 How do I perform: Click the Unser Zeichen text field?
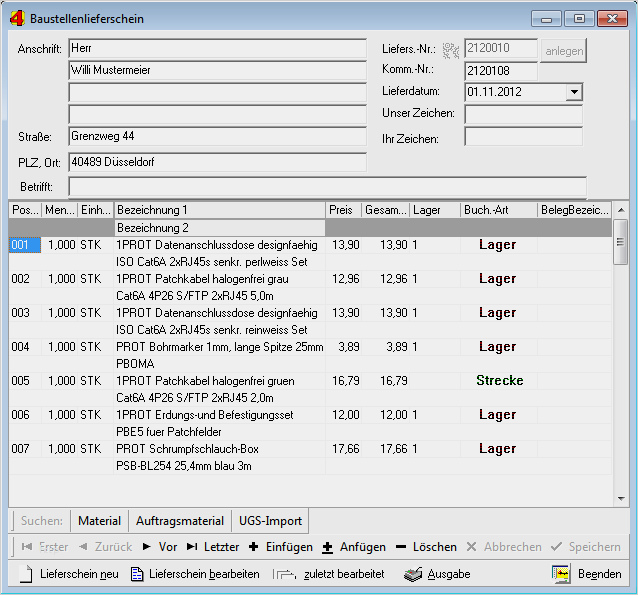coord(523,114)
